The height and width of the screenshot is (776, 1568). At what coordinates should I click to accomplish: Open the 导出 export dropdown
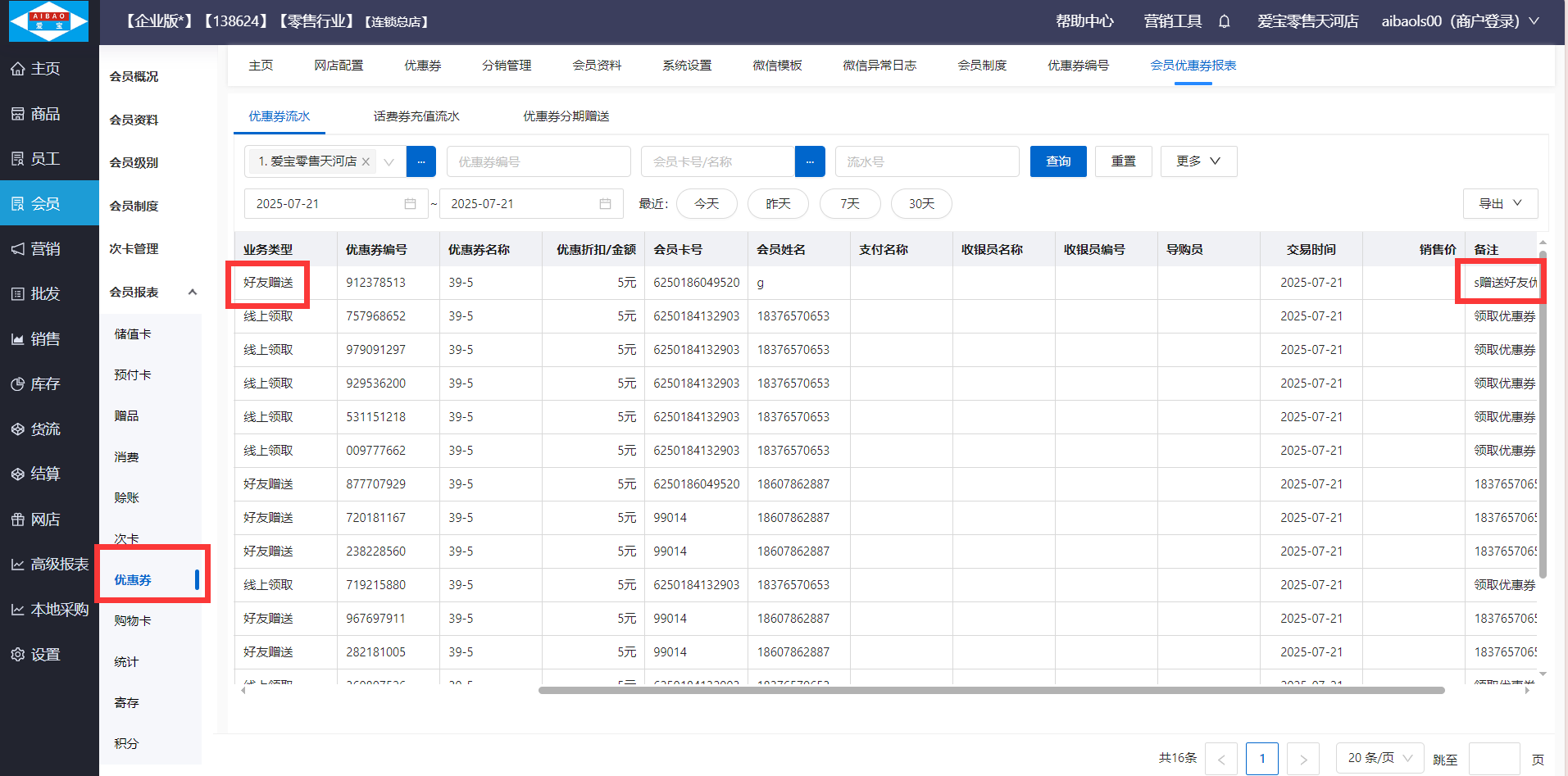(1499, 204)
